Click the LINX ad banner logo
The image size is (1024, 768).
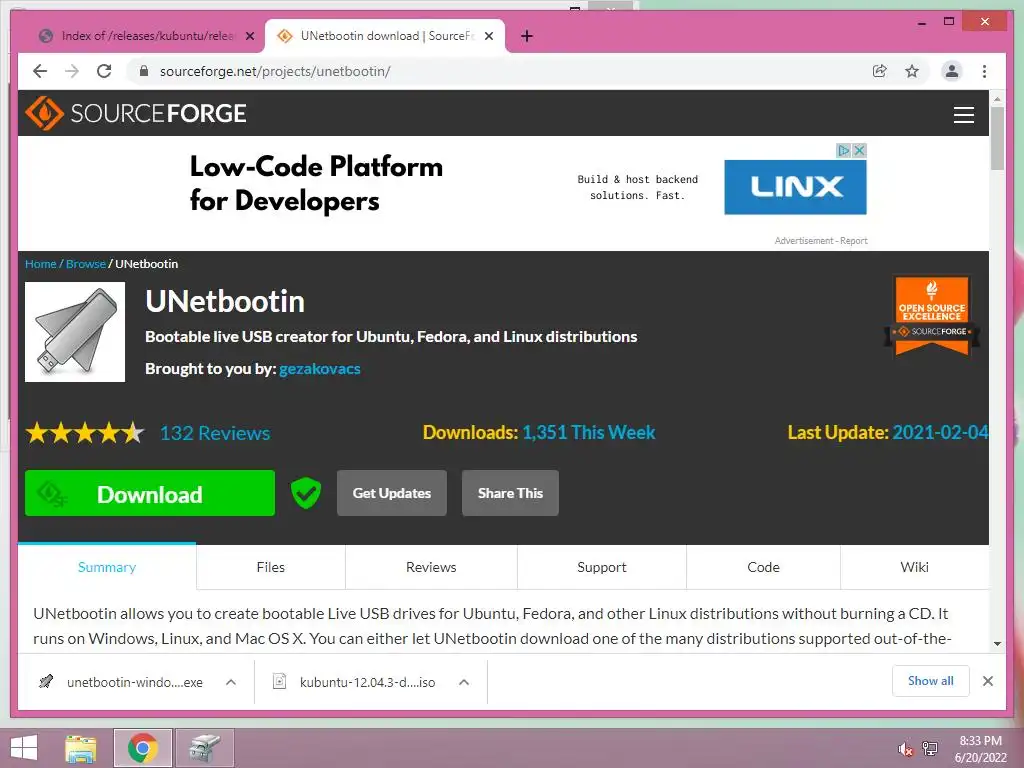[x=795, y=187]
